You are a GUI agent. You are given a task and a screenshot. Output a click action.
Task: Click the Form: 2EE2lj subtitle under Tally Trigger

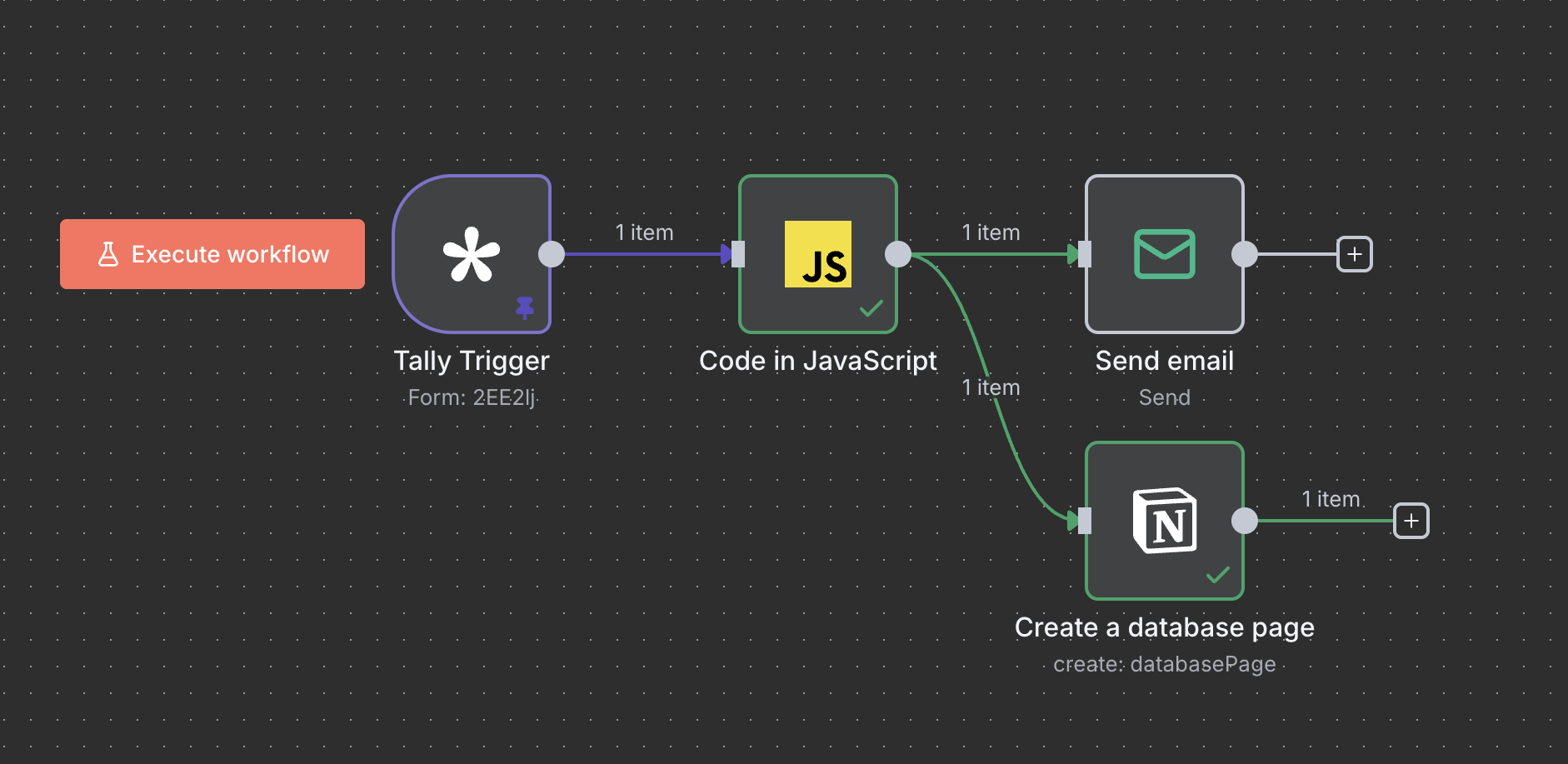[x=472, y=397]
